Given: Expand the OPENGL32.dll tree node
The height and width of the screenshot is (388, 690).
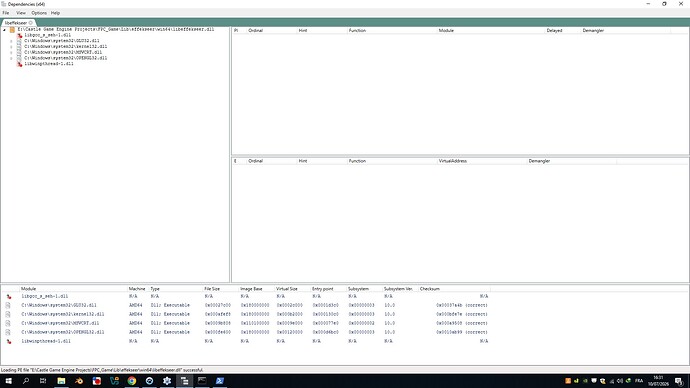Looking at the screenshot, I should (x=11, y=58).
